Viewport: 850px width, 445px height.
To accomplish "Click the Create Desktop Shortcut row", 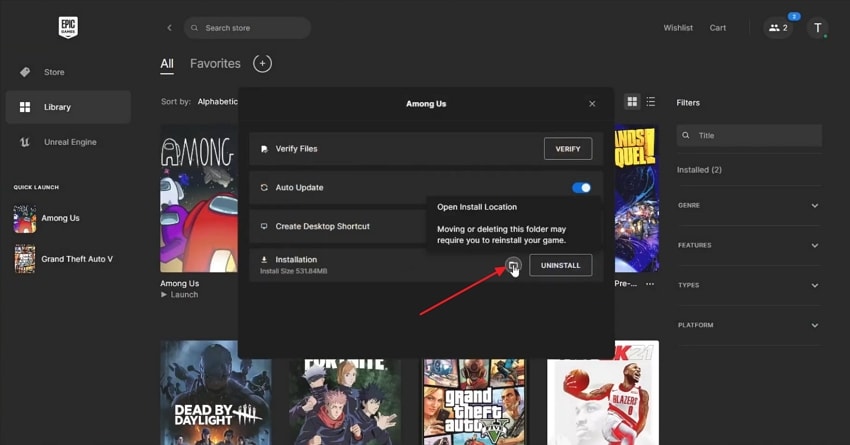I will (338, 226).
